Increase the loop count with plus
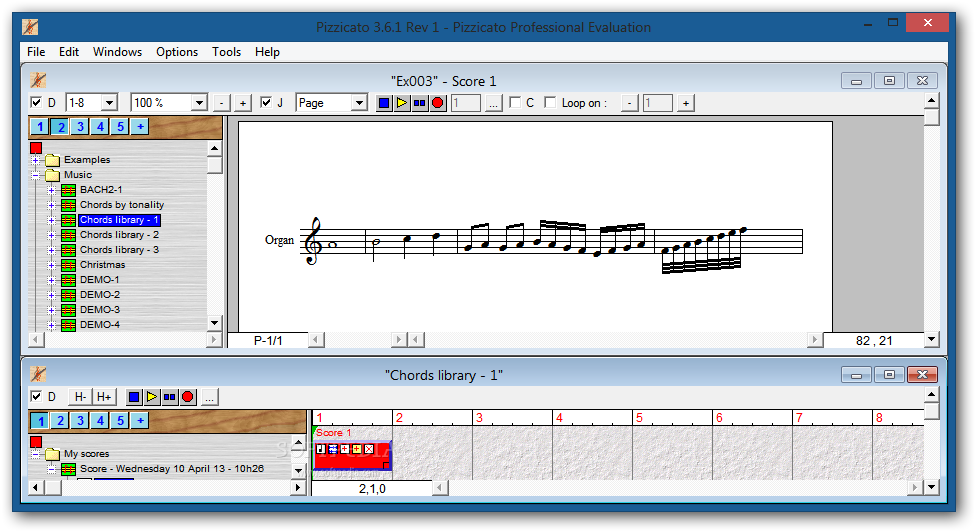The height and width of the screenshot is (532, 976). 686,103
